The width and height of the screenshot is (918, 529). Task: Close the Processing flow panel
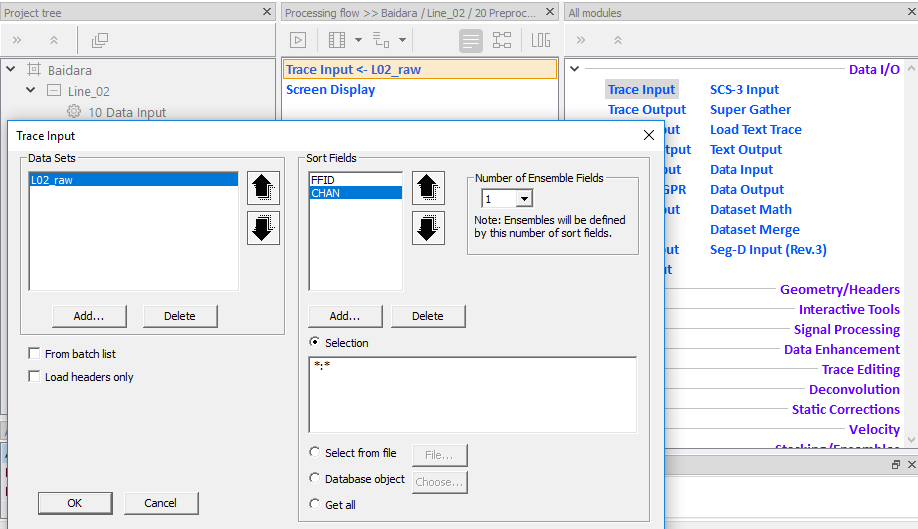(550, 12)
